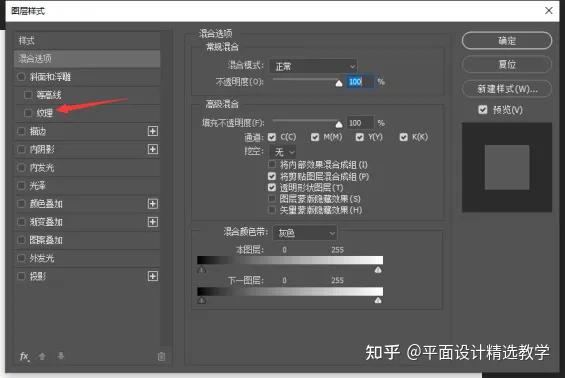565x378 pixels.
Task: Click the 下一图层 gradient bar
Action: point(290,291)
